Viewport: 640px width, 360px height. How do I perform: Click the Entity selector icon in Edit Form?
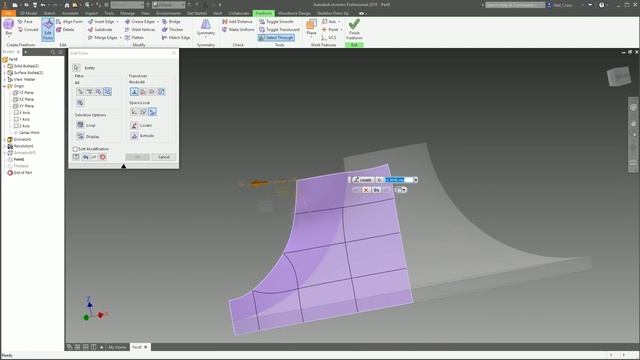pos(76,68)
